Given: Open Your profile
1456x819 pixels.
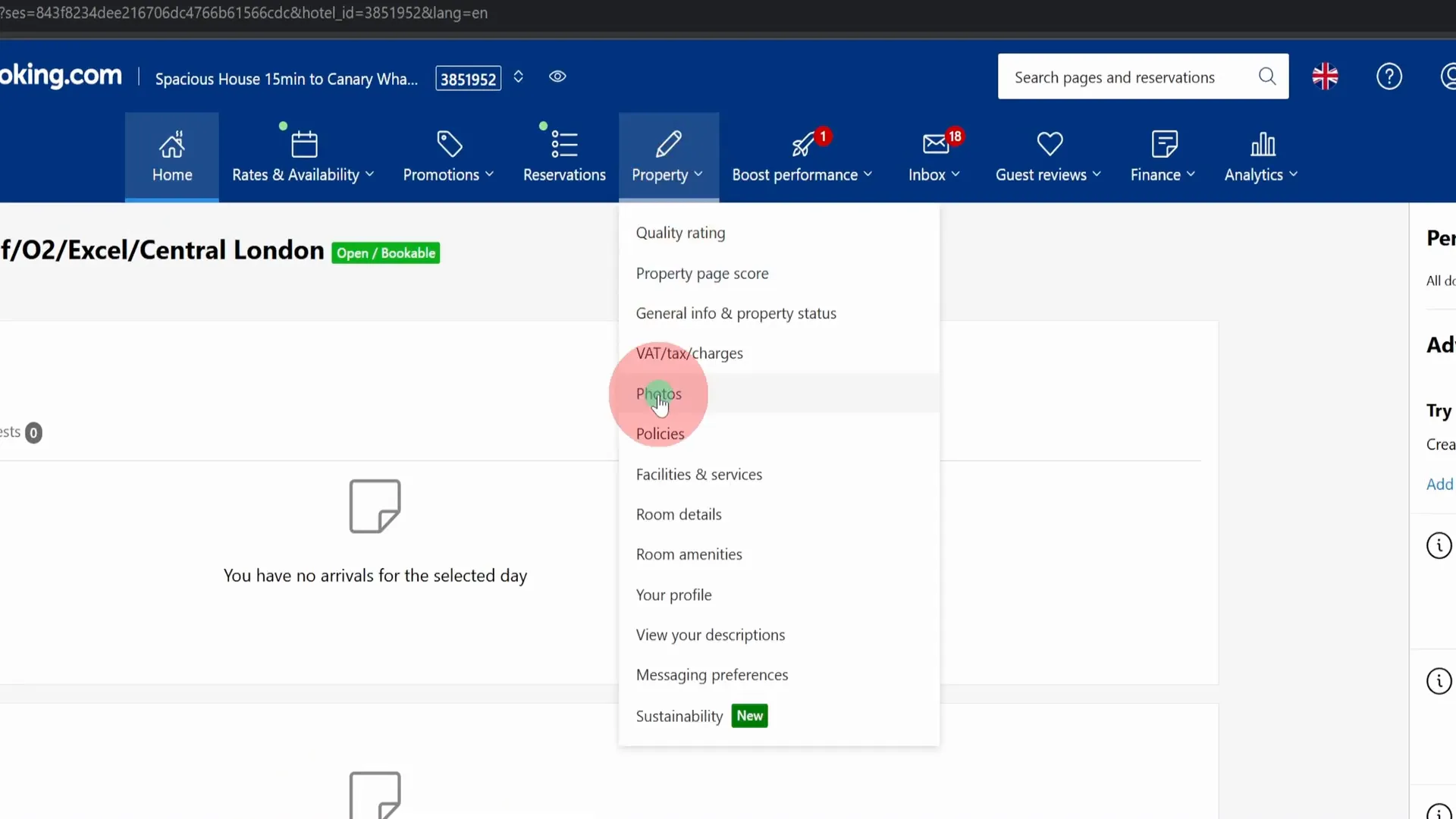Looking at the screenshot, I should pyautogui.click(x=779, y=595).
